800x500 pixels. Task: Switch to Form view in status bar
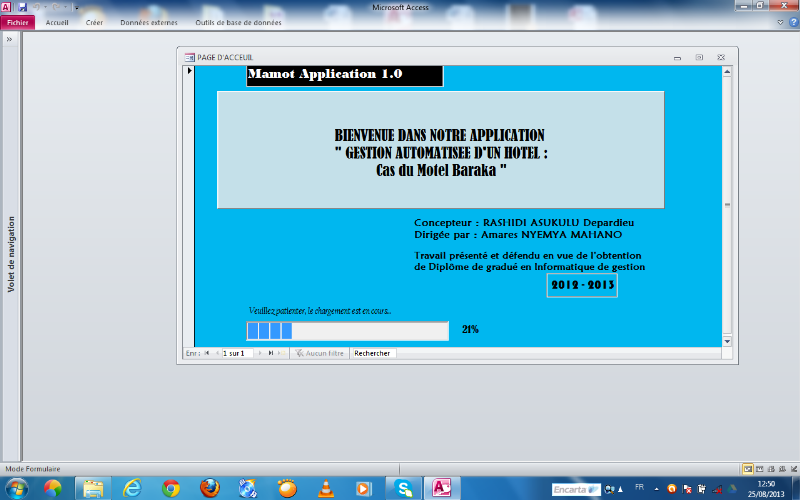point(747,469)
